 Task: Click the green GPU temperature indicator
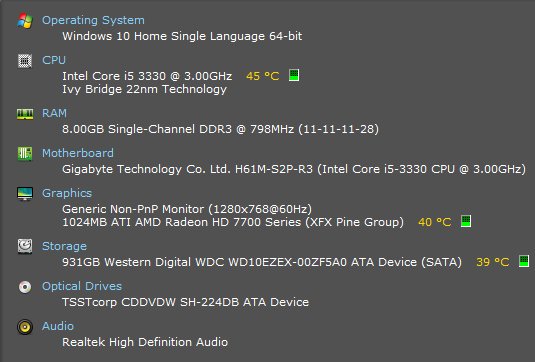466,221
